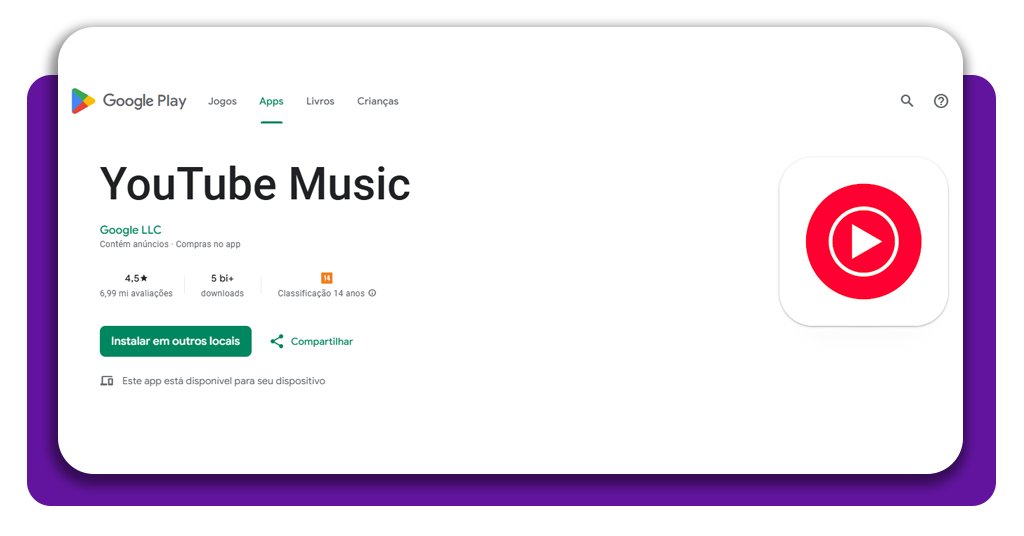Open the Google LLC developer link
The height and width of the screenshot is (536, 1024).
coord(130,230)
